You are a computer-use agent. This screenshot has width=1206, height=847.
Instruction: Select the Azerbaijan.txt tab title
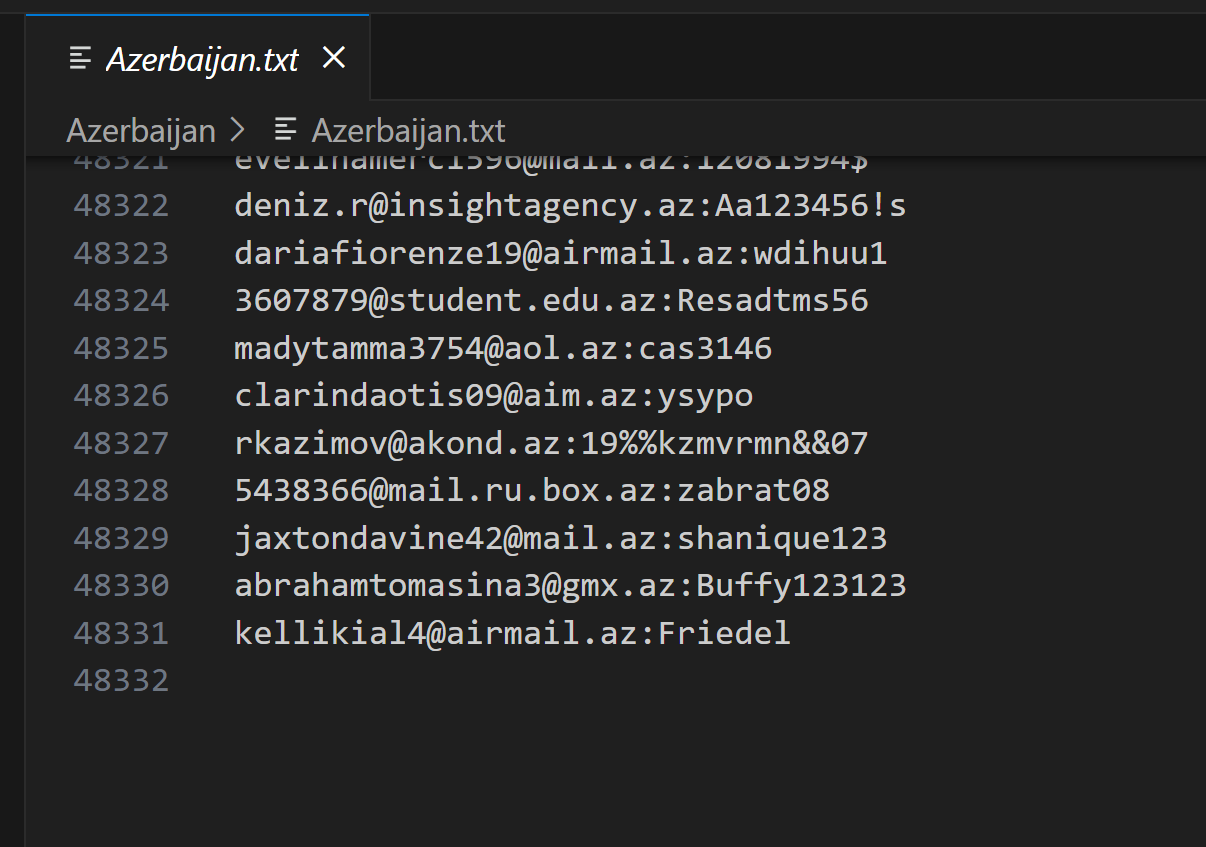coord(202,59)
